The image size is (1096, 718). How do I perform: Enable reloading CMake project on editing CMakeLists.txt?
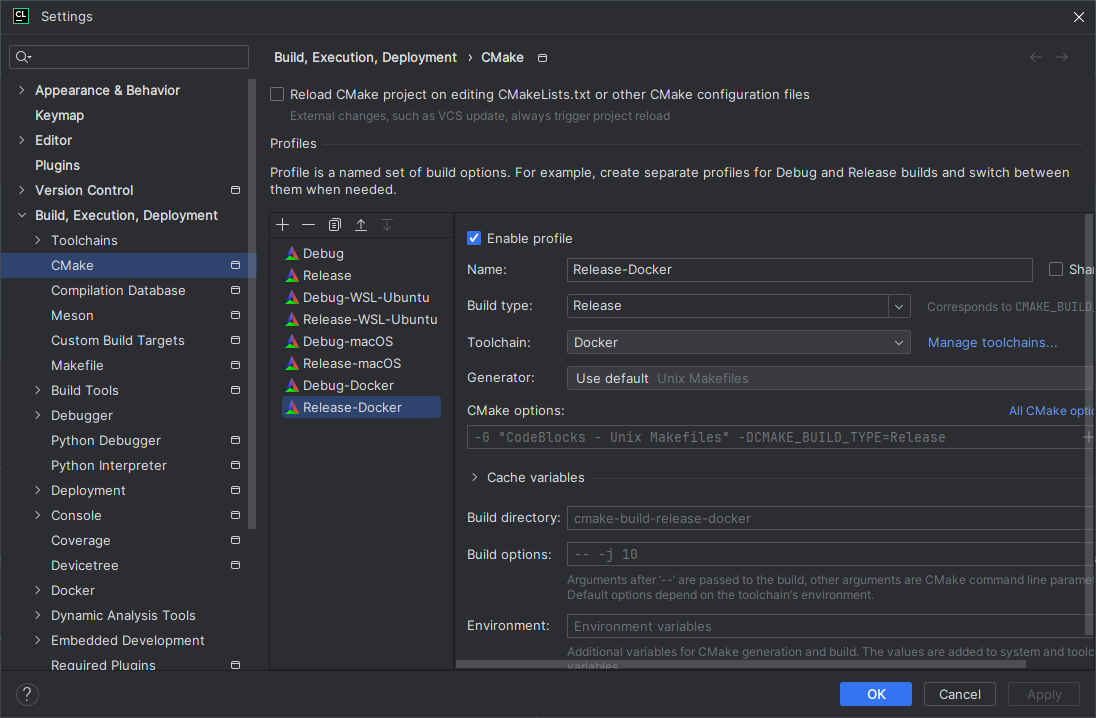tap(276, 93)
